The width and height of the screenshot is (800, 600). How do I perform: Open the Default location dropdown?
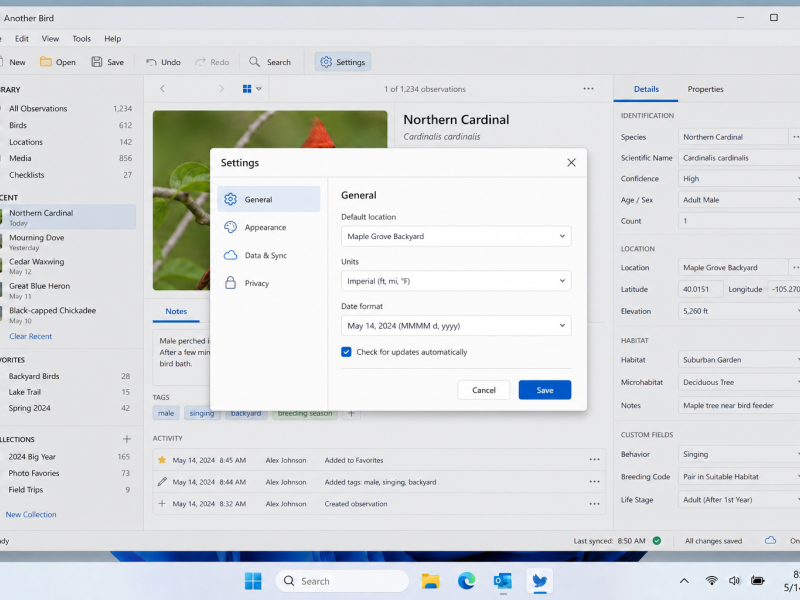(x=456, y=236)
